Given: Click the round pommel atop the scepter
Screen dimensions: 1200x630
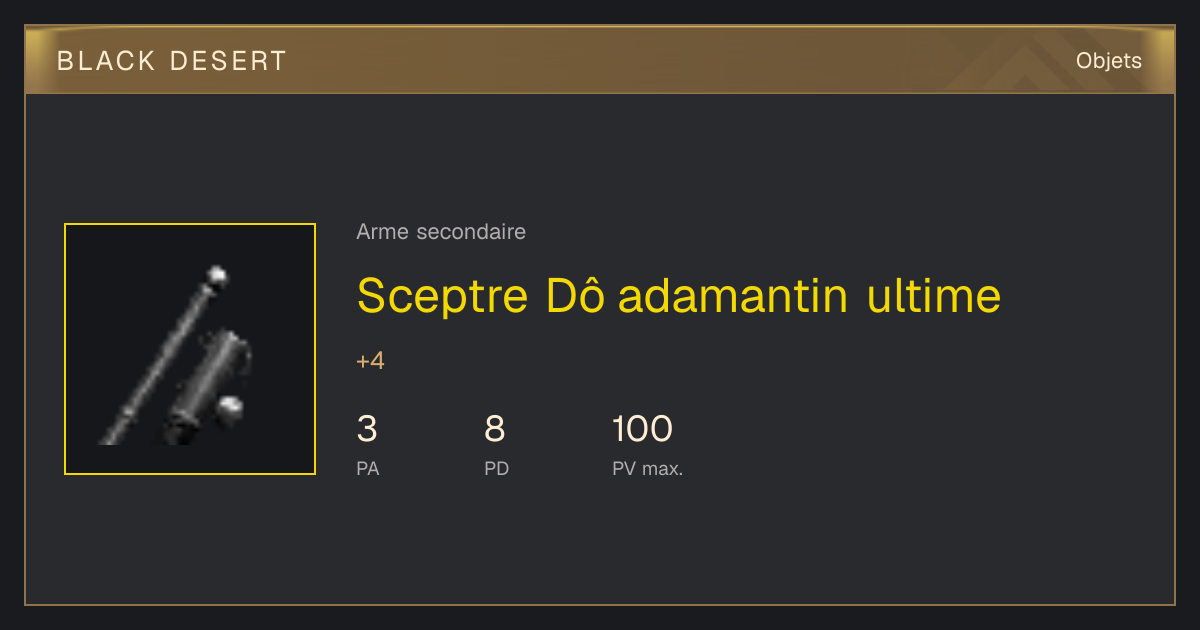Looking at the screenshot, I should pos(215,275).
